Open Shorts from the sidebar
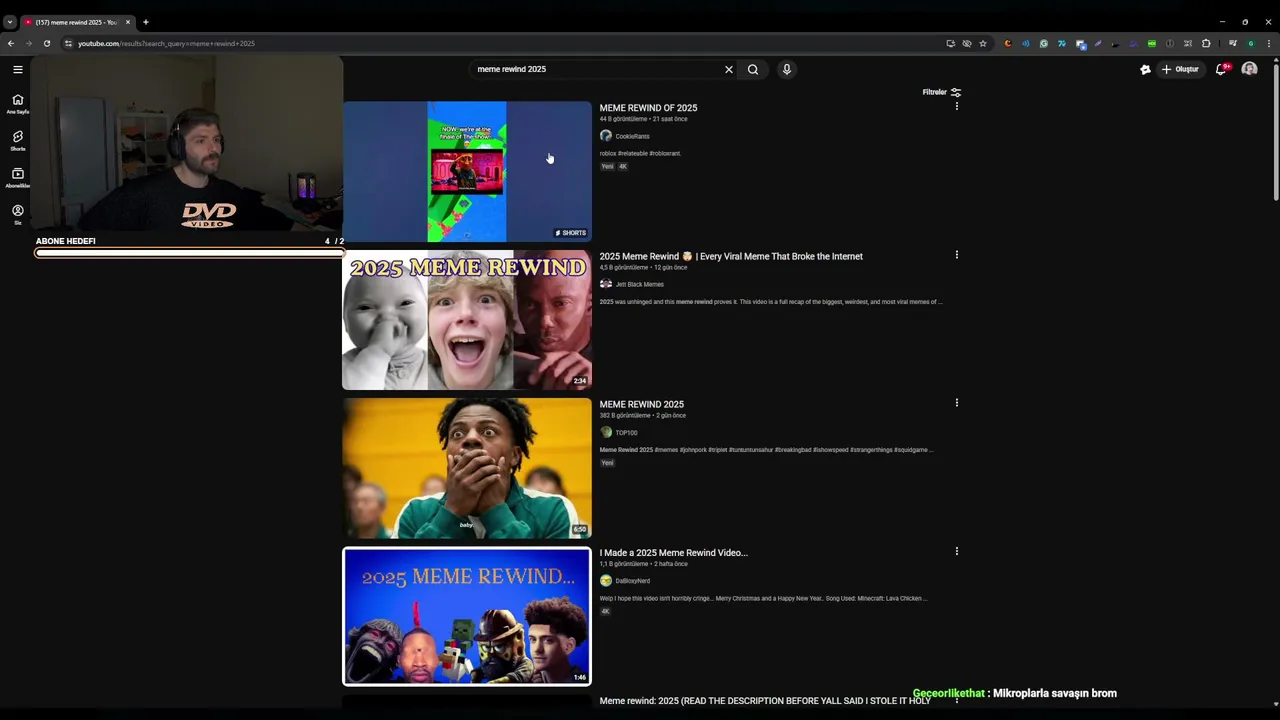This screenshot has width=1280, height=720. (x=17, y=141)
